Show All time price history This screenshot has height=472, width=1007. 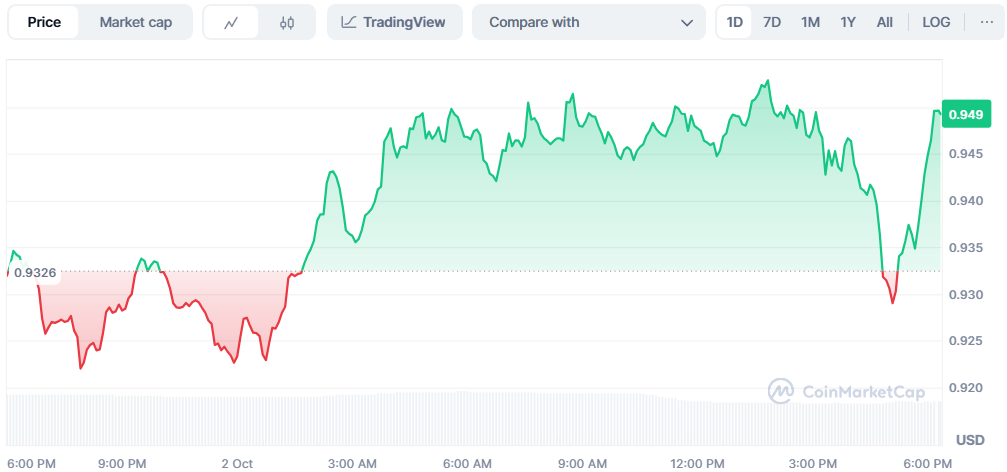click(x=885, y=22)
